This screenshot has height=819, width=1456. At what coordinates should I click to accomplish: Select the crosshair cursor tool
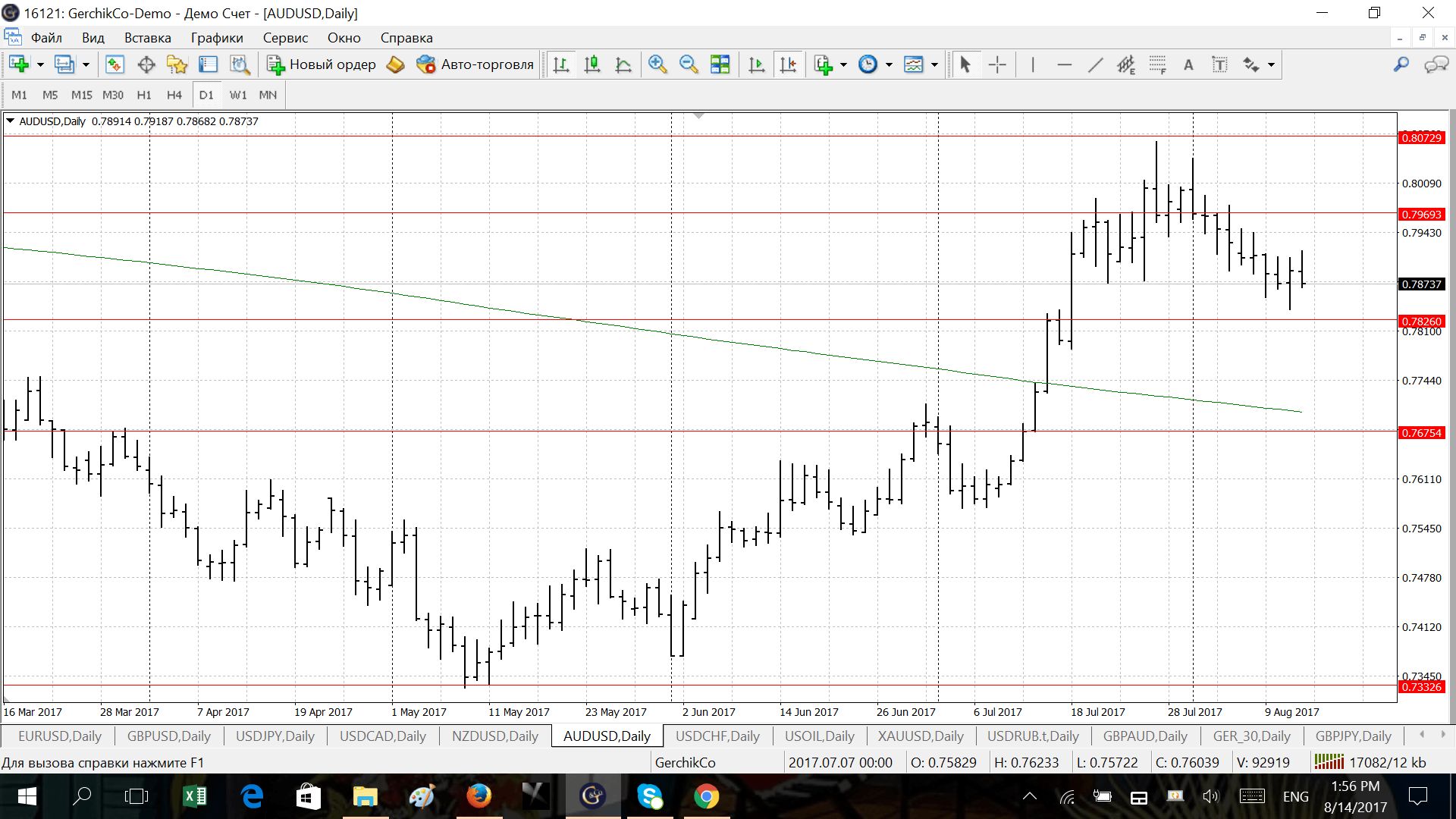pos(997,64)
